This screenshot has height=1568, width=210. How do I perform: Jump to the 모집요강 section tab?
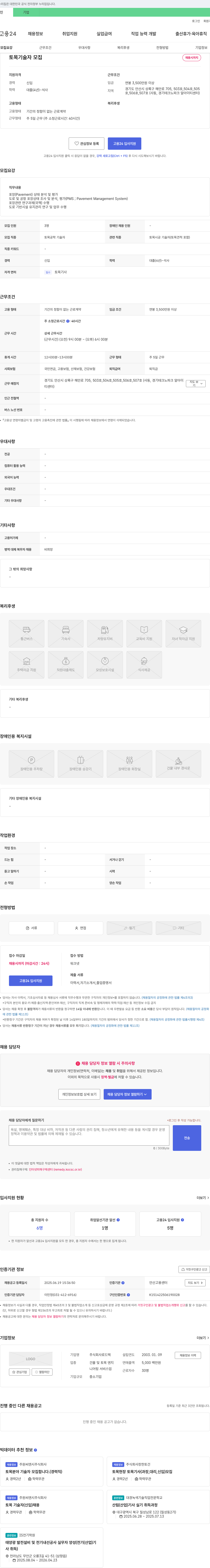(6, 48)
